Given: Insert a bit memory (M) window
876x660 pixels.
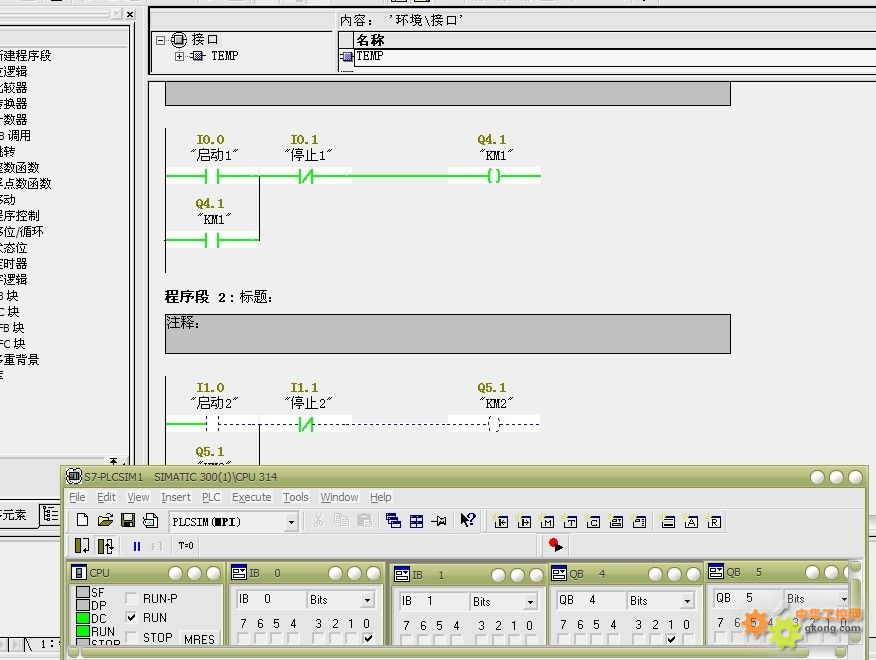Looking at the screenshot, I should click(546, 521).
